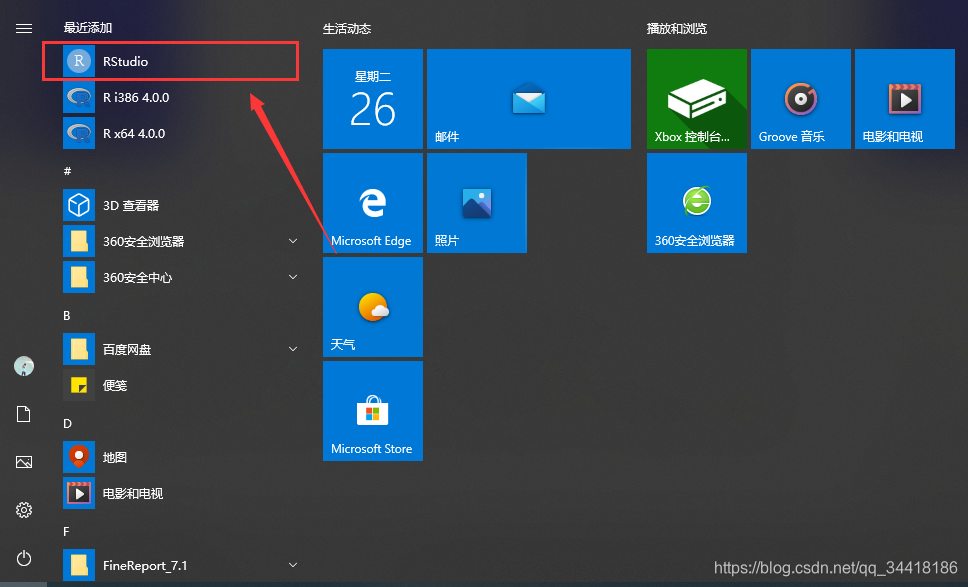The image size is (968, 587).
Task: Click the 生活动态 group header
Action: tap(347, 28)
